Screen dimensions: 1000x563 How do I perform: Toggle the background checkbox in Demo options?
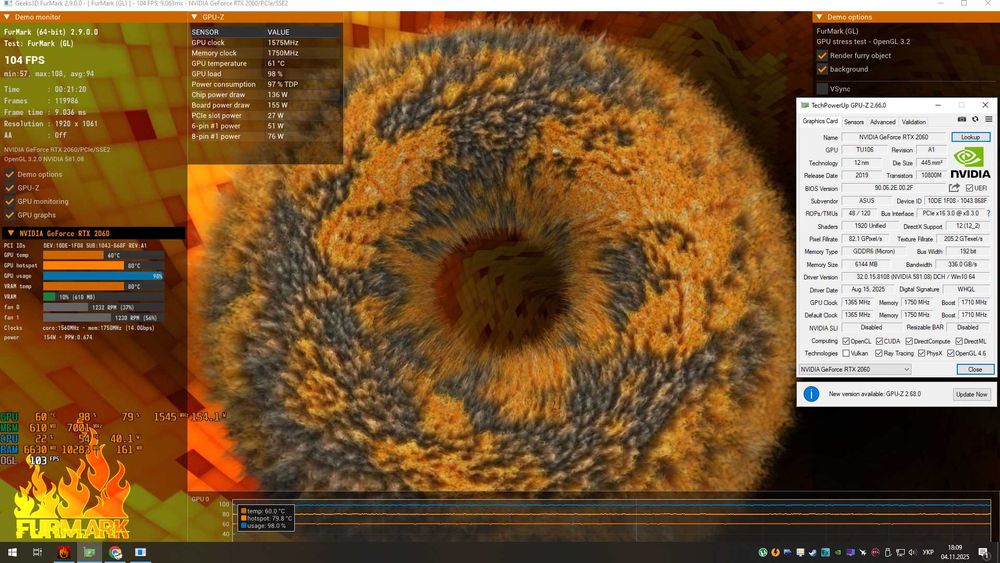(x=822, y=69)
